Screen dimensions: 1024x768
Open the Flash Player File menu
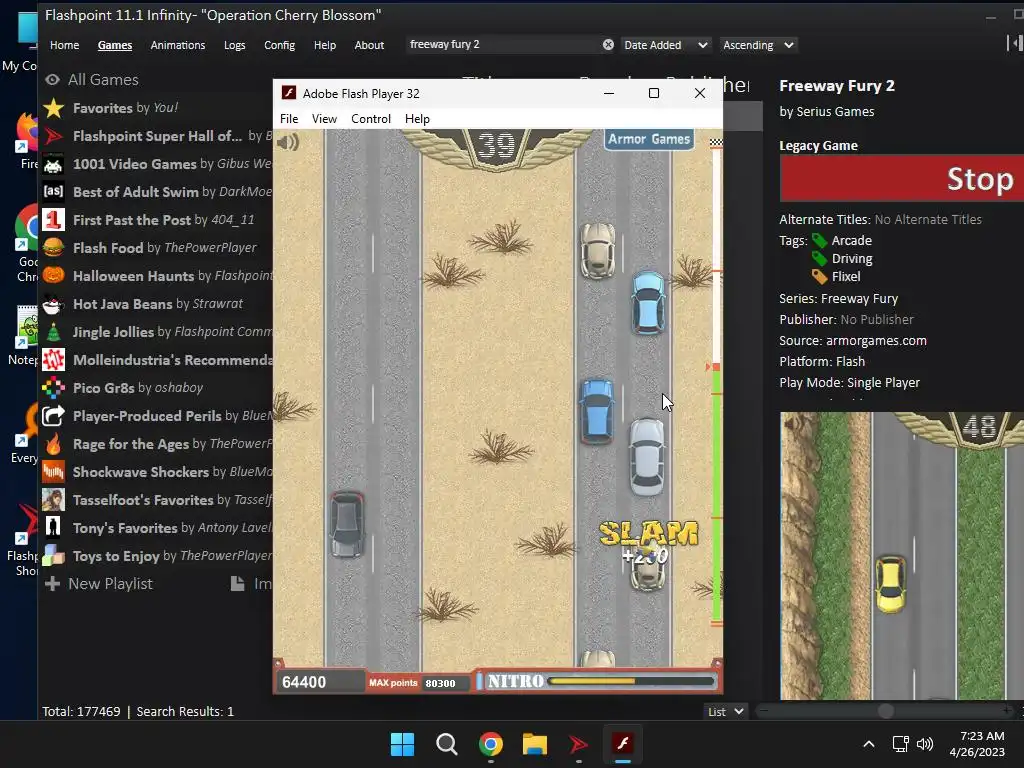tap(289, 119)
